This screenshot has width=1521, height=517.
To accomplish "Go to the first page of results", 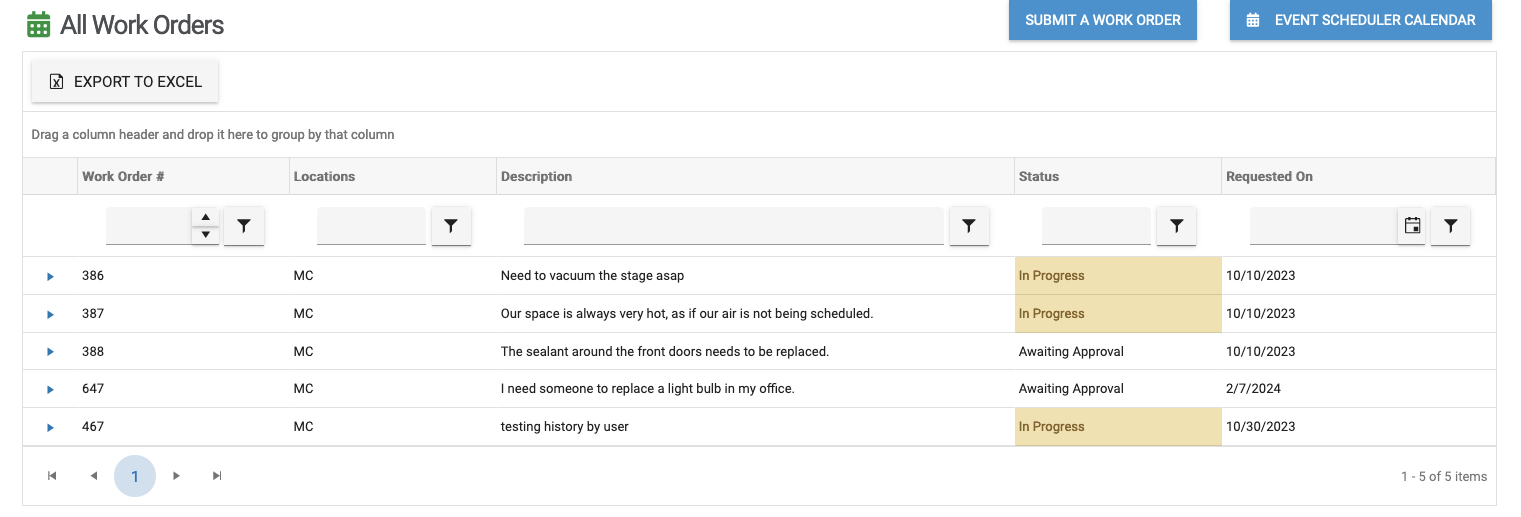I will click(52, 476).
